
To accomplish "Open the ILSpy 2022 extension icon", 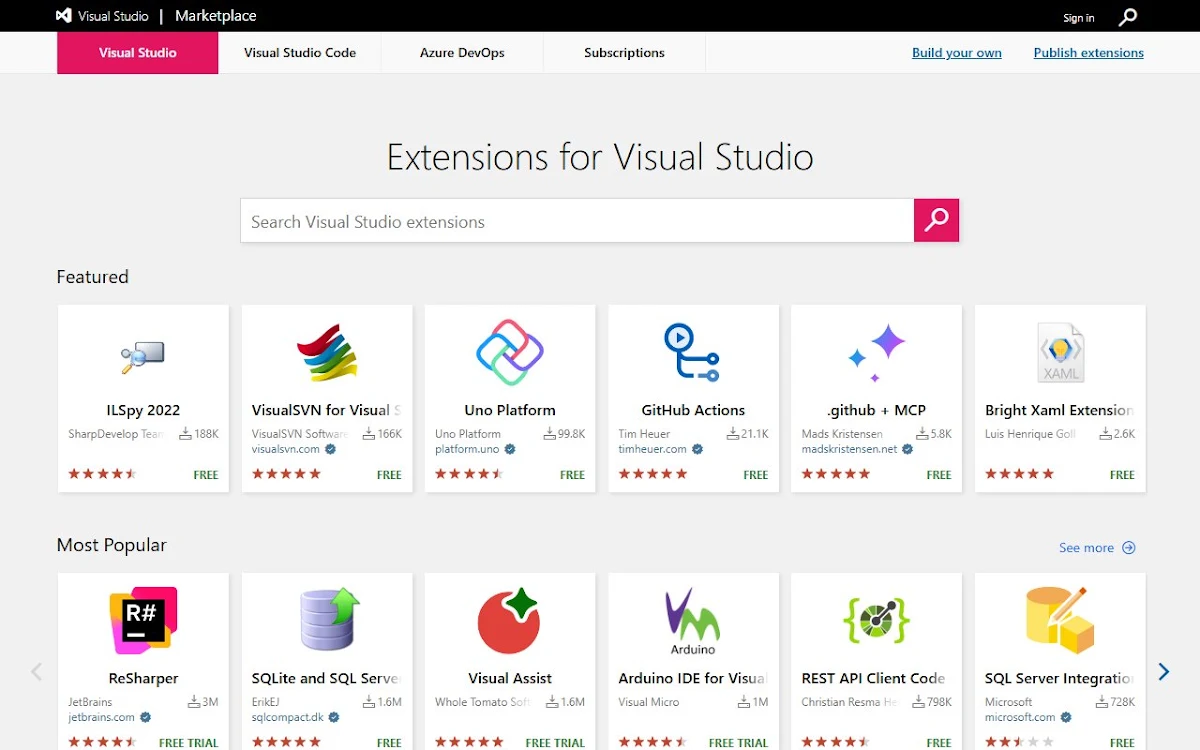I will pyautogui.click(x=143, y=355).
